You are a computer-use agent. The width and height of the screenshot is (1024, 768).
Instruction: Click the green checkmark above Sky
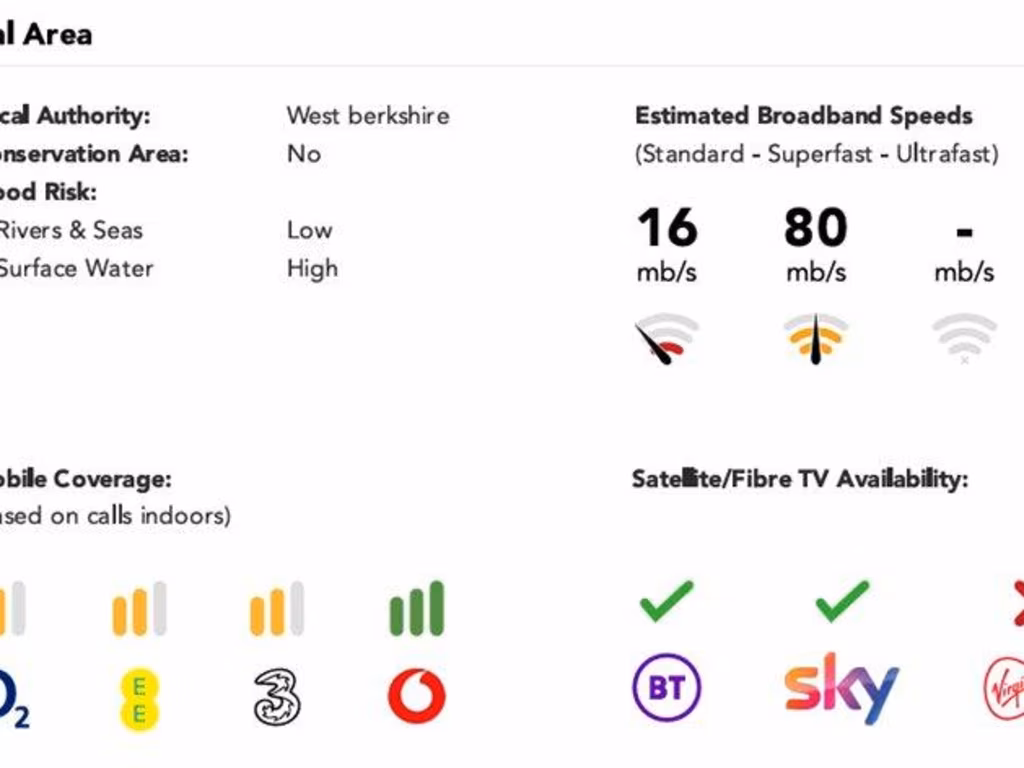point(842,600)
